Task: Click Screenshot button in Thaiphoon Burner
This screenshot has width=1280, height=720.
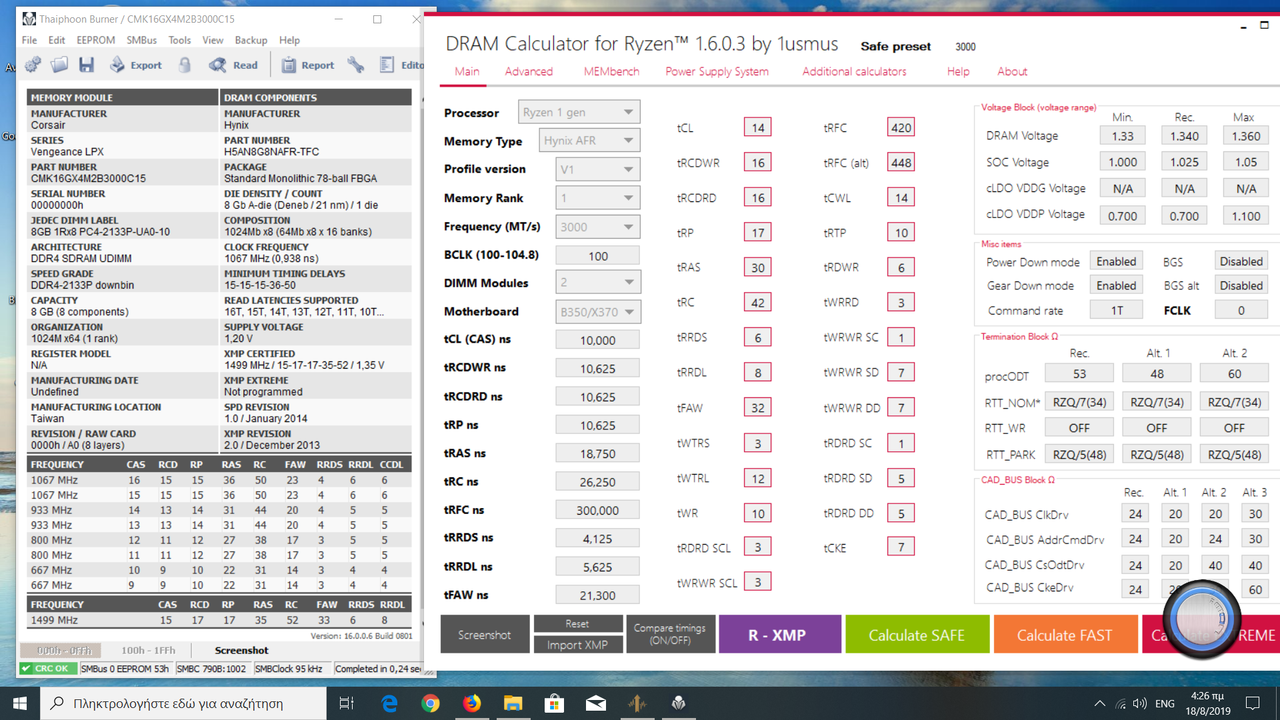Action: (x=241, y=650)
